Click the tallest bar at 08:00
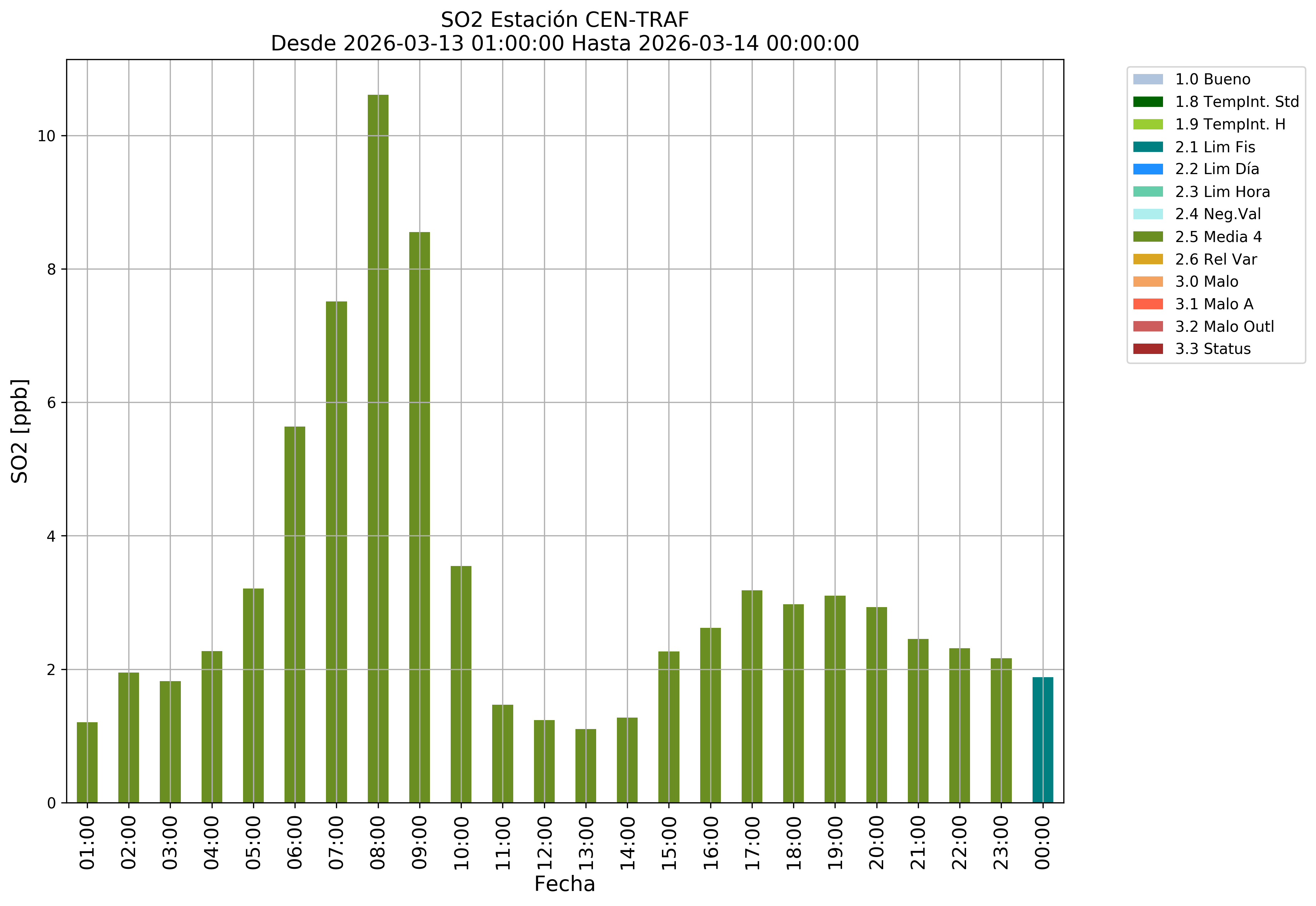The height and width of the screenshot is (906, 1316). pyautogui.click(x=378, y=448)
